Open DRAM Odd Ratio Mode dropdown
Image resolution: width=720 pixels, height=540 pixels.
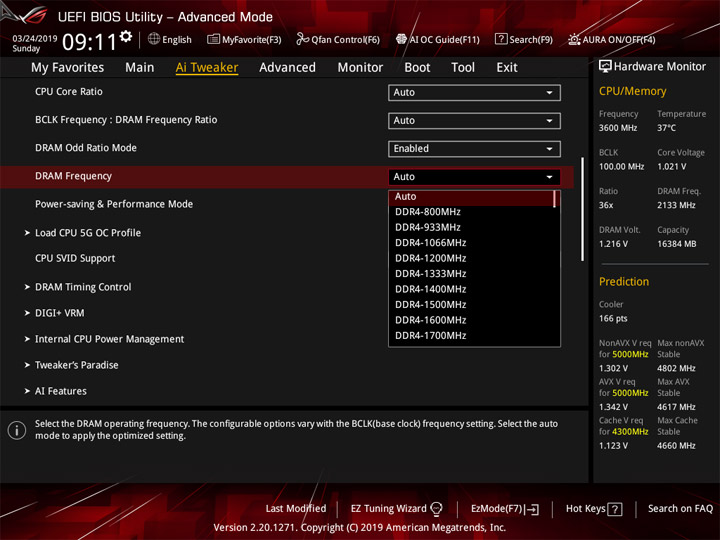click(x=474, y=149)
